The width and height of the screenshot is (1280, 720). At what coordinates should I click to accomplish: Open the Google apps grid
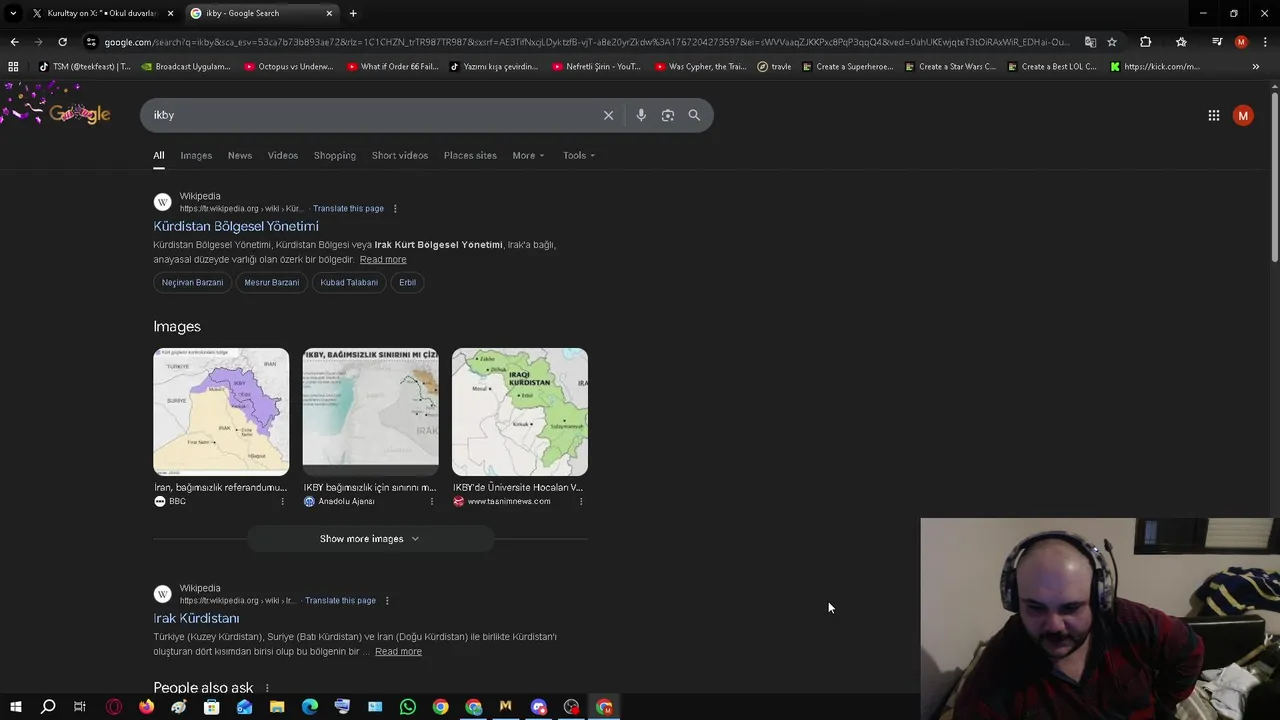1214,115
